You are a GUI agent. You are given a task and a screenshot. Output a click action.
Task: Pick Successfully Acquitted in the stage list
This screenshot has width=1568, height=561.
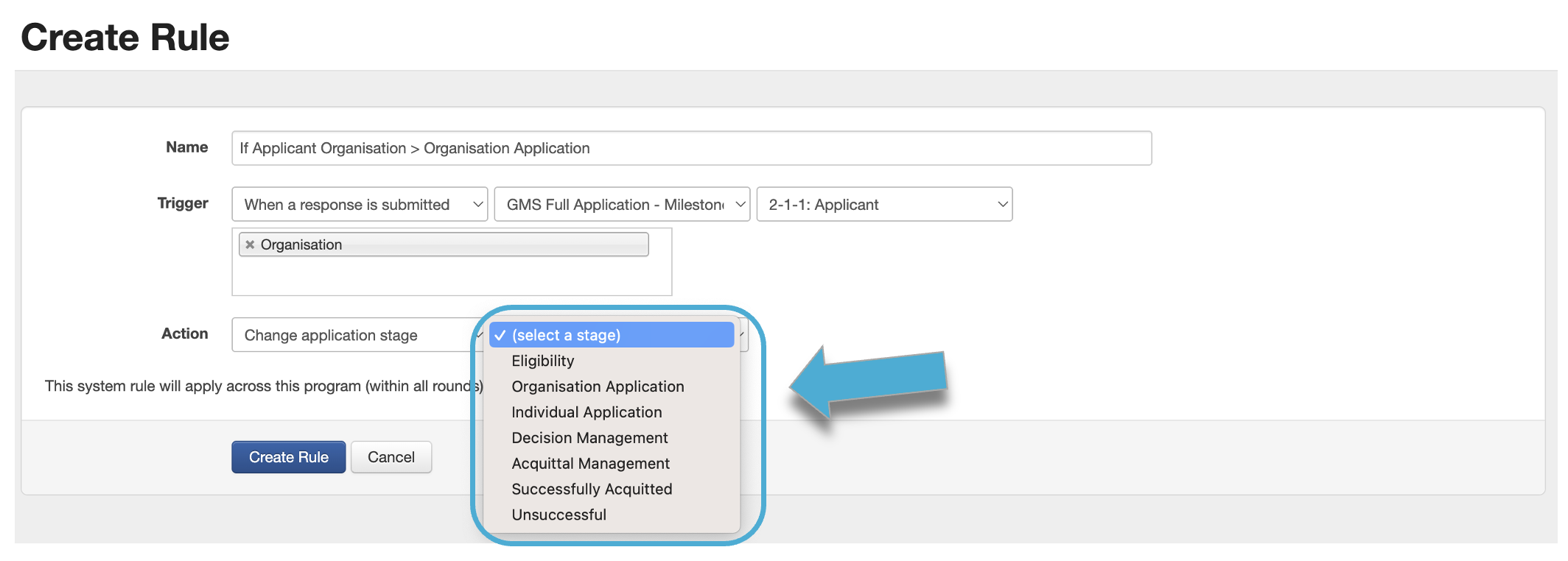coord(592,490)
